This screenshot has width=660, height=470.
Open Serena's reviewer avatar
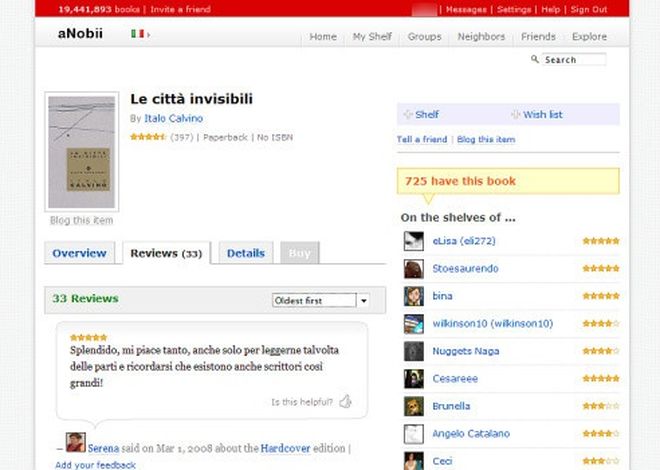point(76,442)
